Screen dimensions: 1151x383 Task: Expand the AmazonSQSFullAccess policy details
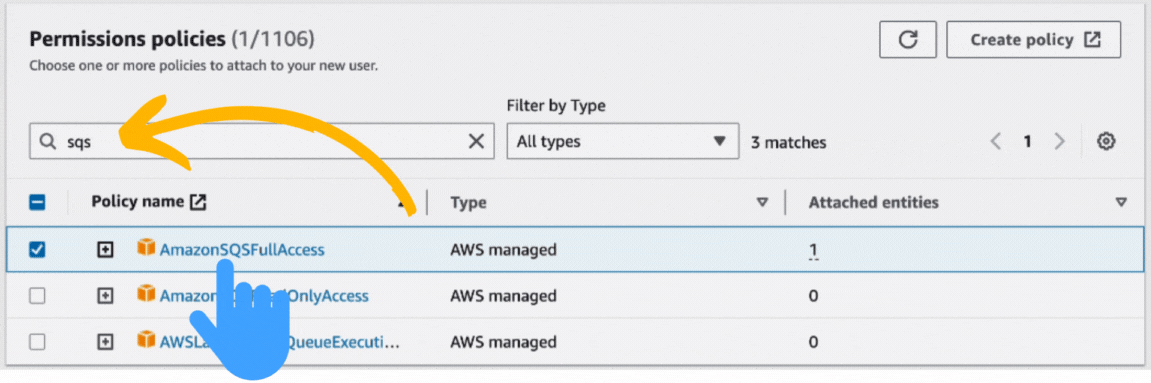[106, 249]
